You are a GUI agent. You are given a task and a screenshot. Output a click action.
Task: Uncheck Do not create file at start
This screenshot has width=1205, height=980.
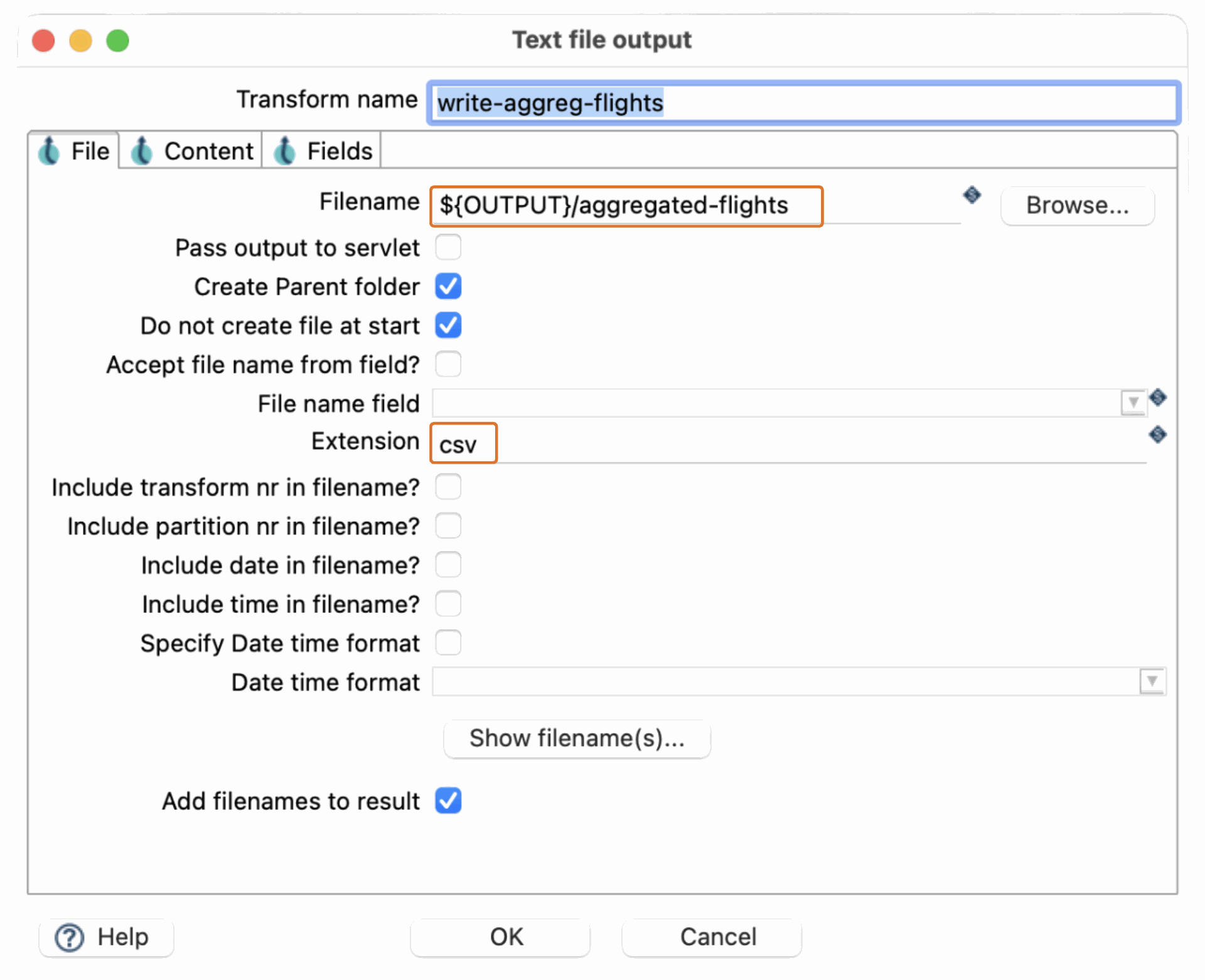(448, 325)
